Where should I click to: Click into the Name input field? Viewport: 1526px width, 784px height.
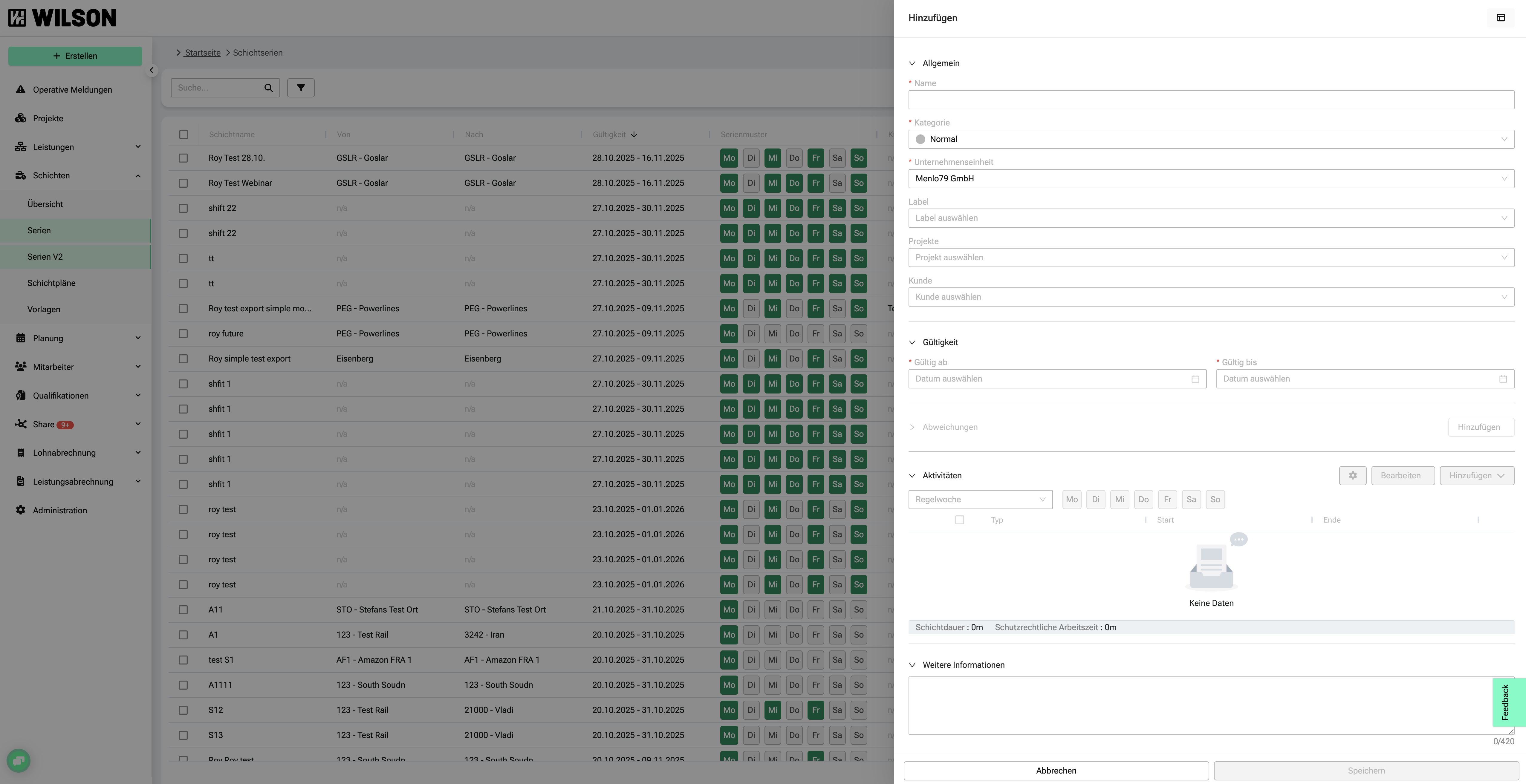point(1211,99)
